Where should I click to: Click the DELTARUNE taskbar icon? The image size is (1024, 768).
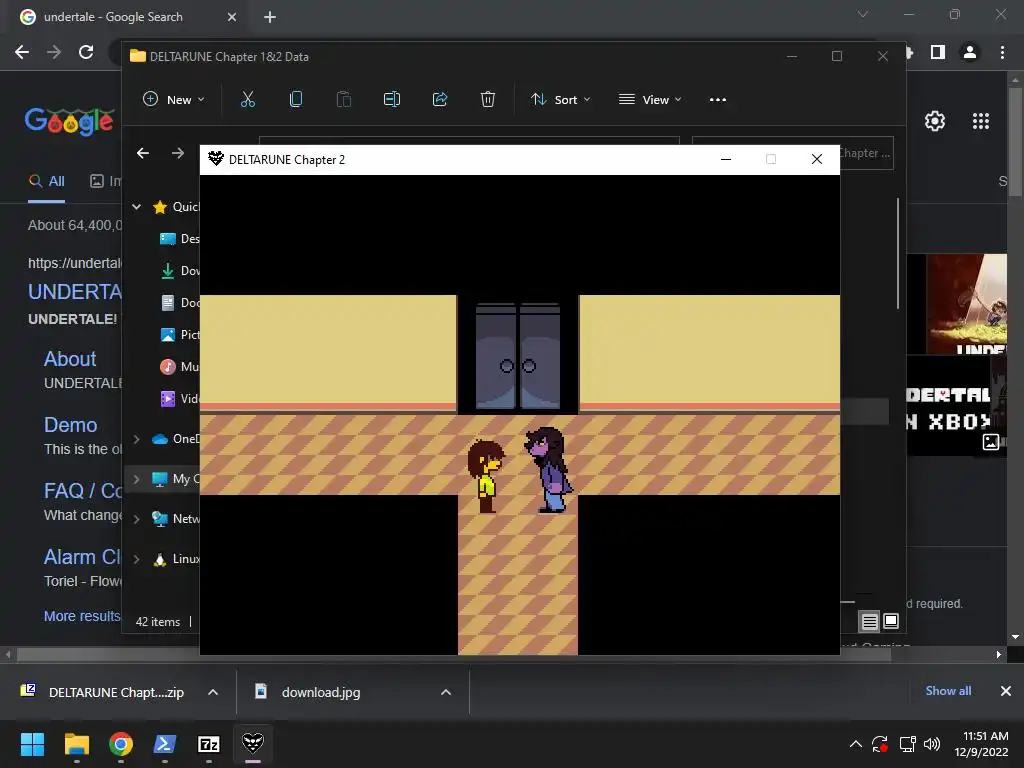[253, 743]
